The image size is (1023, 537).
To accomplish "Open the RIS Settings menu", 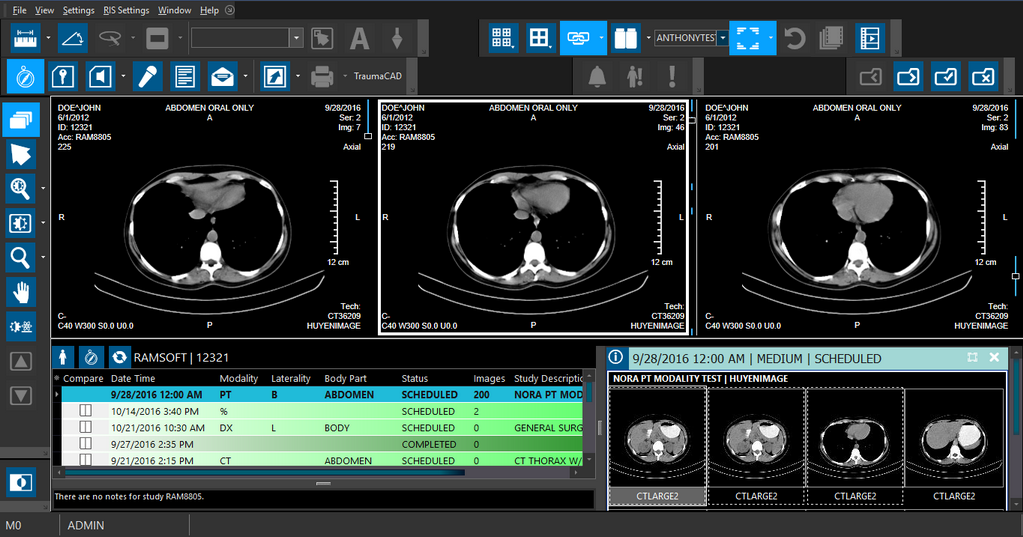I will pyautogui.click(x=126, y=10).
